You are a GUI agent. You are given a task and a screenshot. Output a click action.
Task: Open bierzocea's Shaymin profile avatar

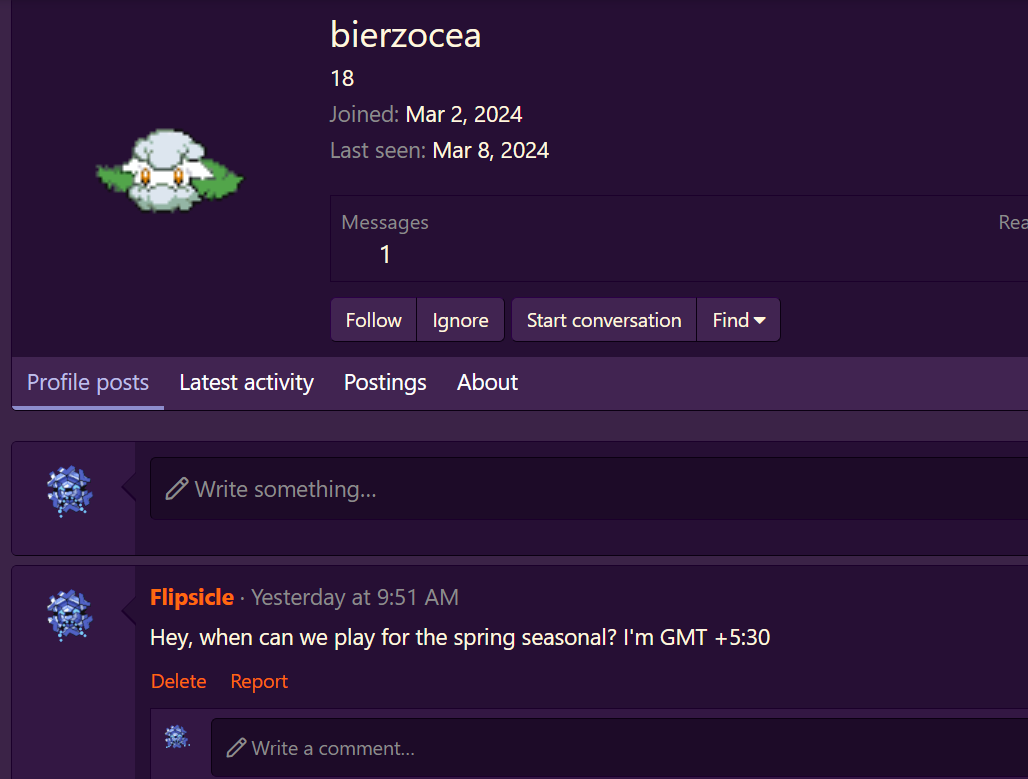pyautogui.click(x=169, y=170)
